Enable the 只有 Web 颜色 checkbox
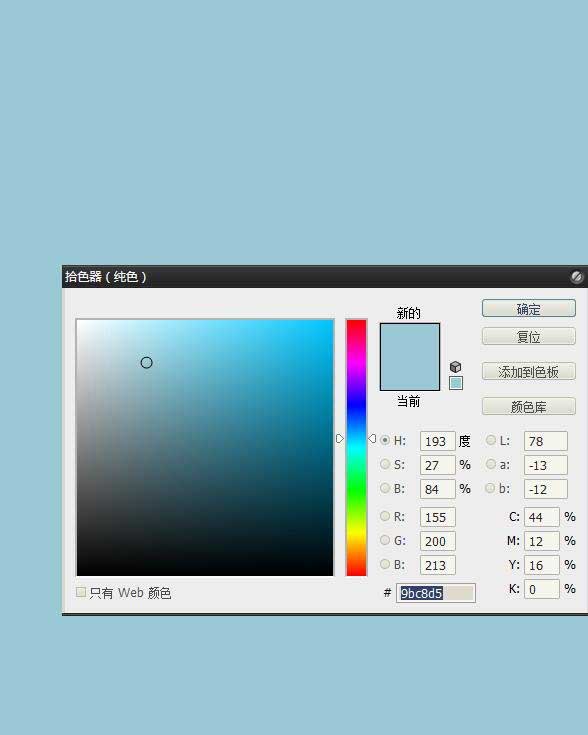 [81, 592]
